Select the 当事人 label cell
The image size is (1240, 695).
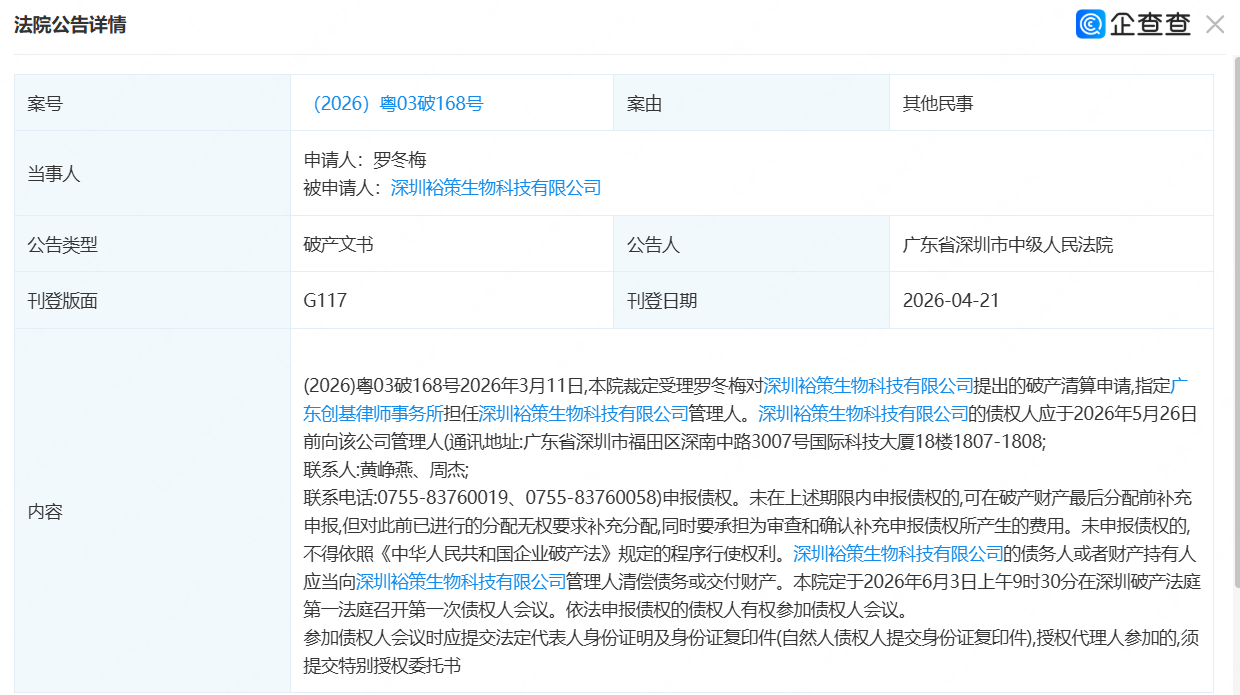(152, 173)
